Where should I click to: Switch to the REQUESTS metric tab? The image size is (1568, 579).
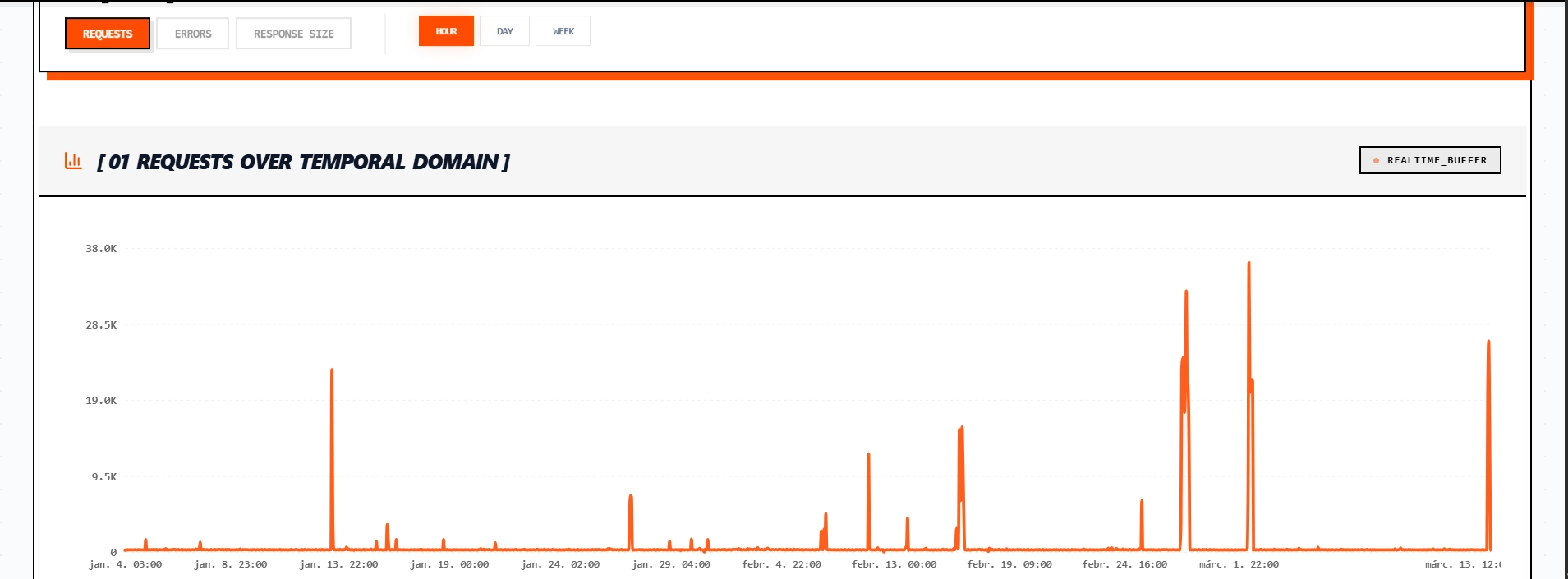pyautogui.click(x=108, y=34)
